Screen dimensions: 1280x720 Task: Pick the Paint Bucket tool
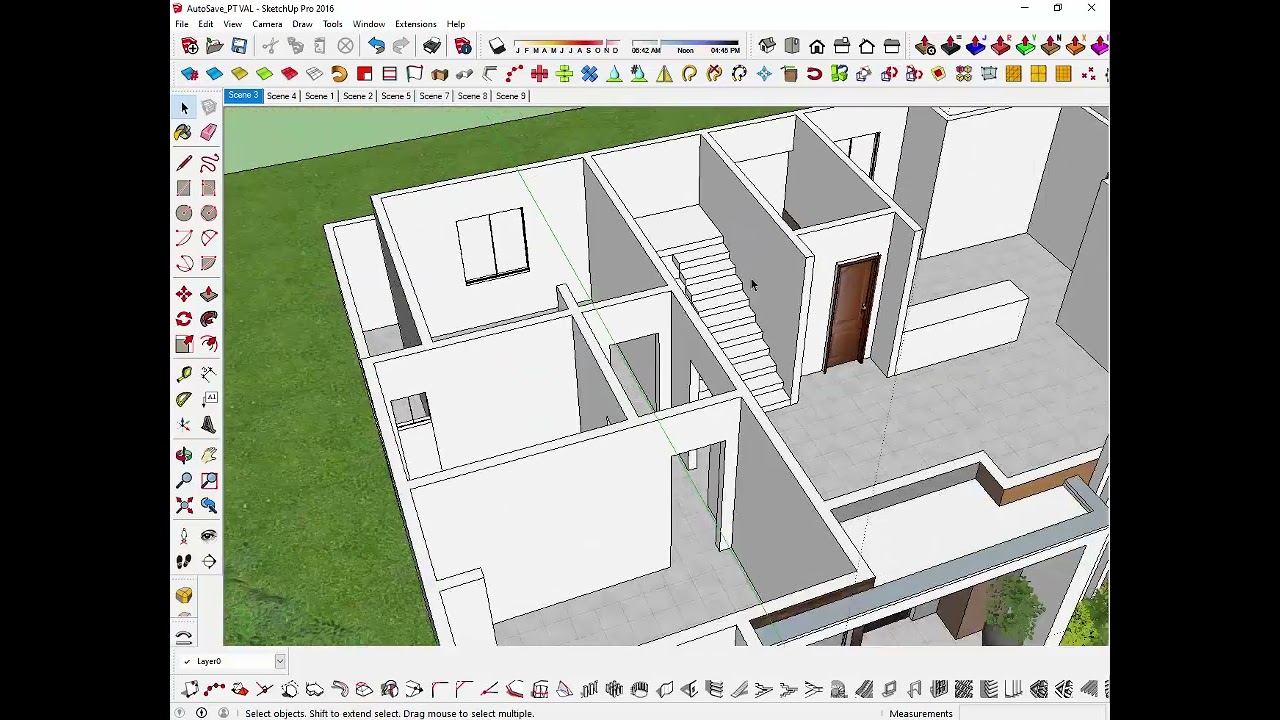pyautogui.click(x=184, y=132)
